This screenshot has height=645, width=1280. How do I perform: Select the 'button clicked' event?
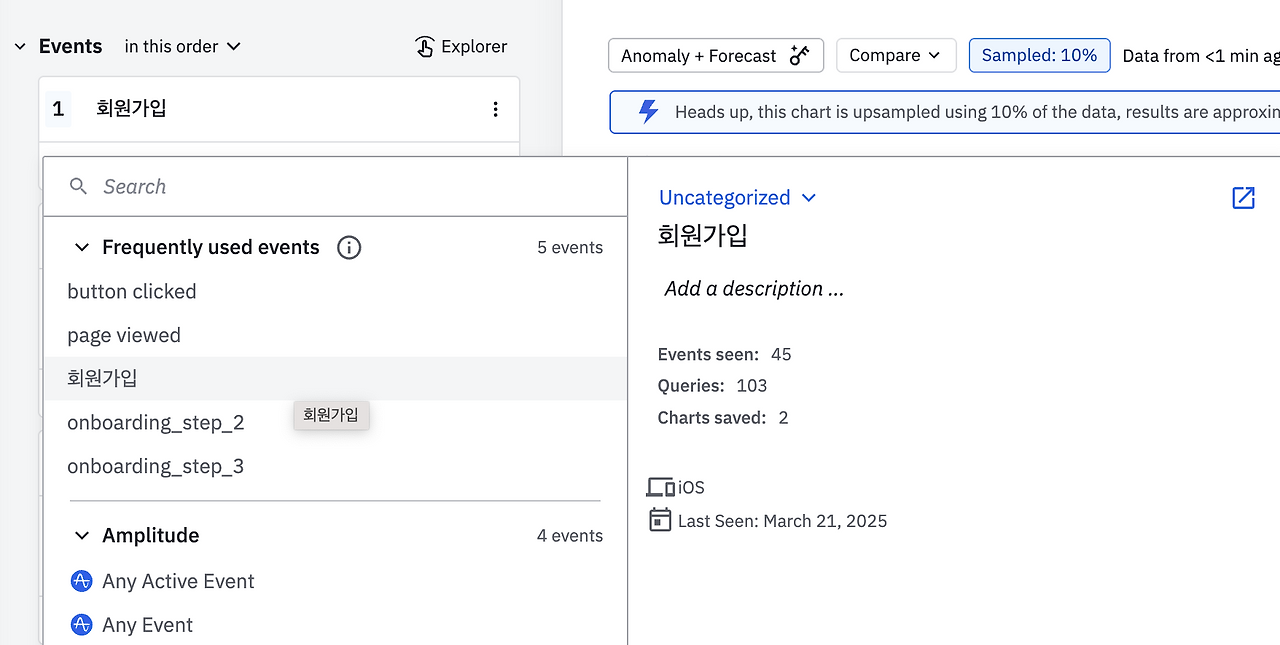[132, 292]
